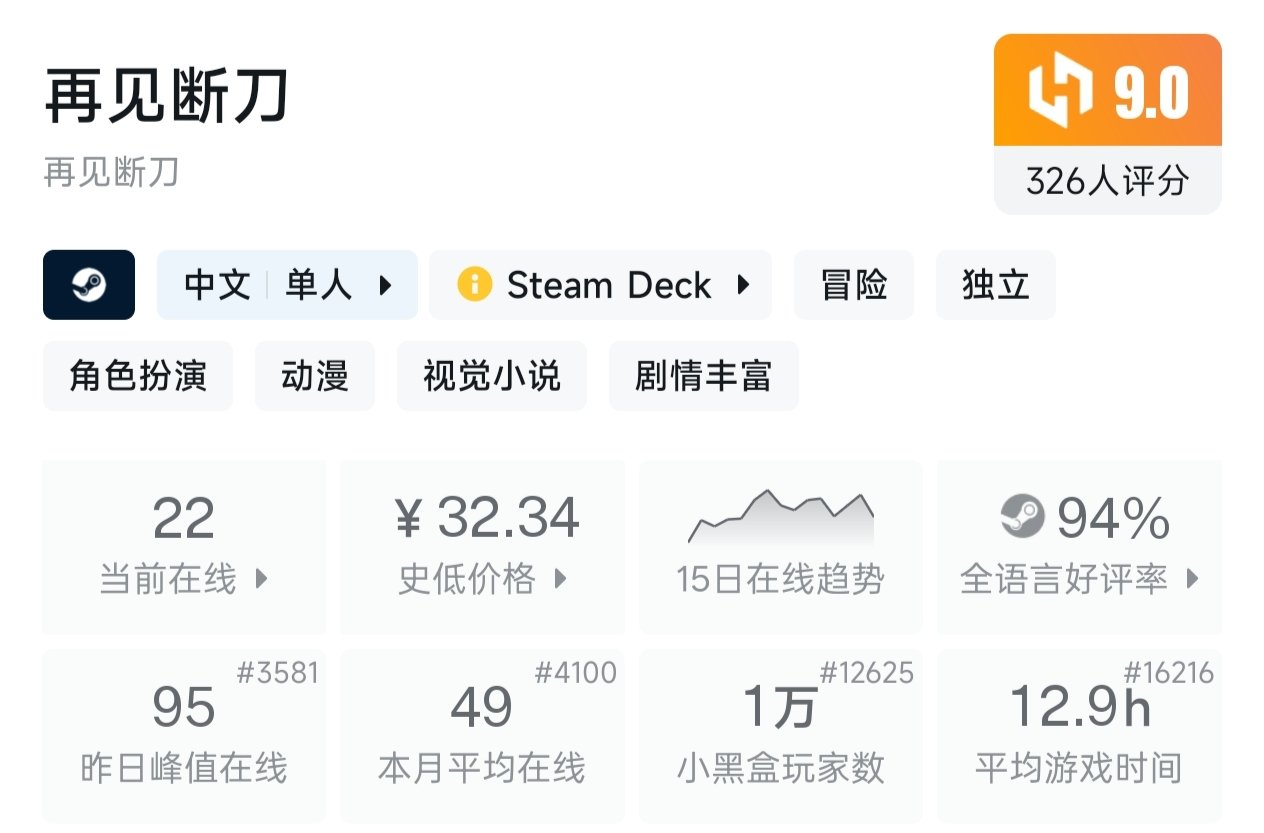Click the Steam icon beside 94%

pyautogui.click(x=1022, y=517)
